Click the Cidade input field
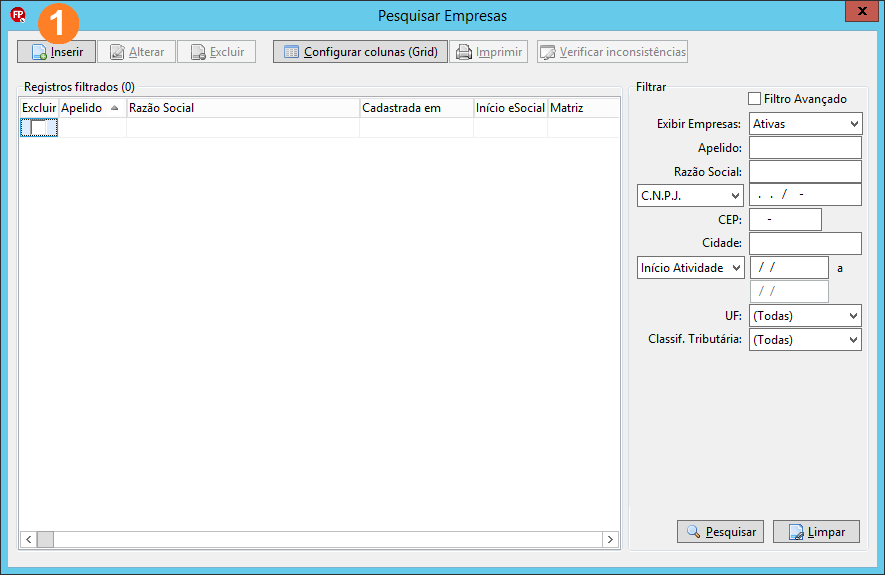885x575 pixels. pyautogui.click(x=805, y=243)
